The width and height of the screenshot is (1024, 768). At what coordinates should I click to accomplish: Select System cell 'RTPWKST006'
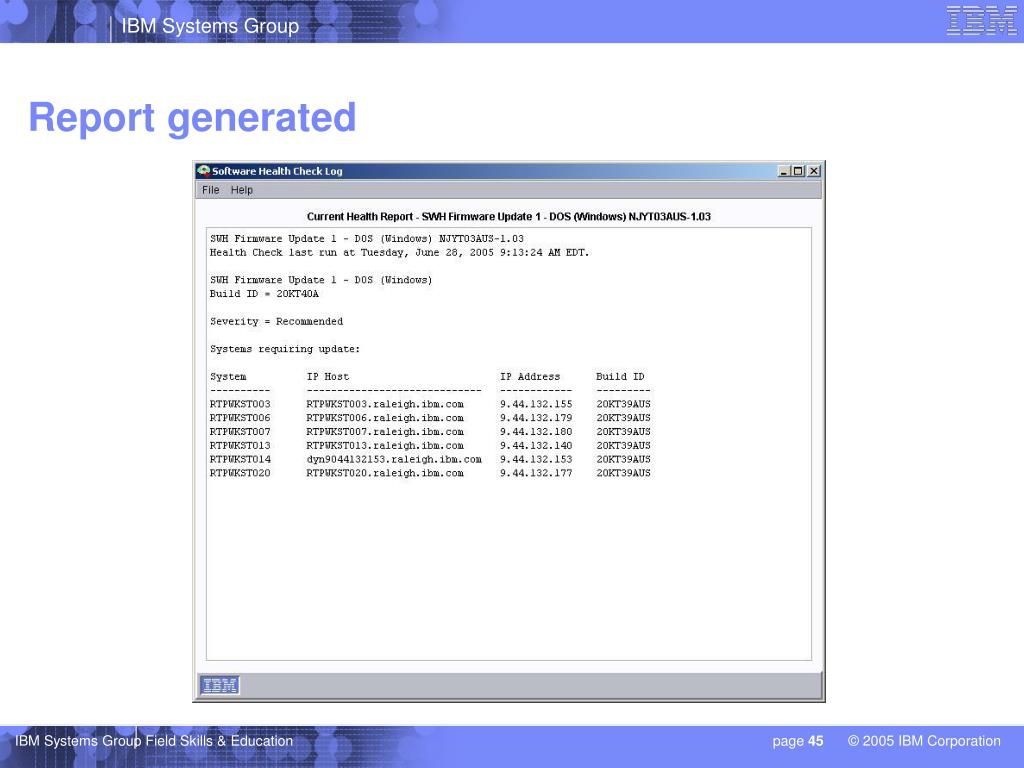(x=240, y=418)
